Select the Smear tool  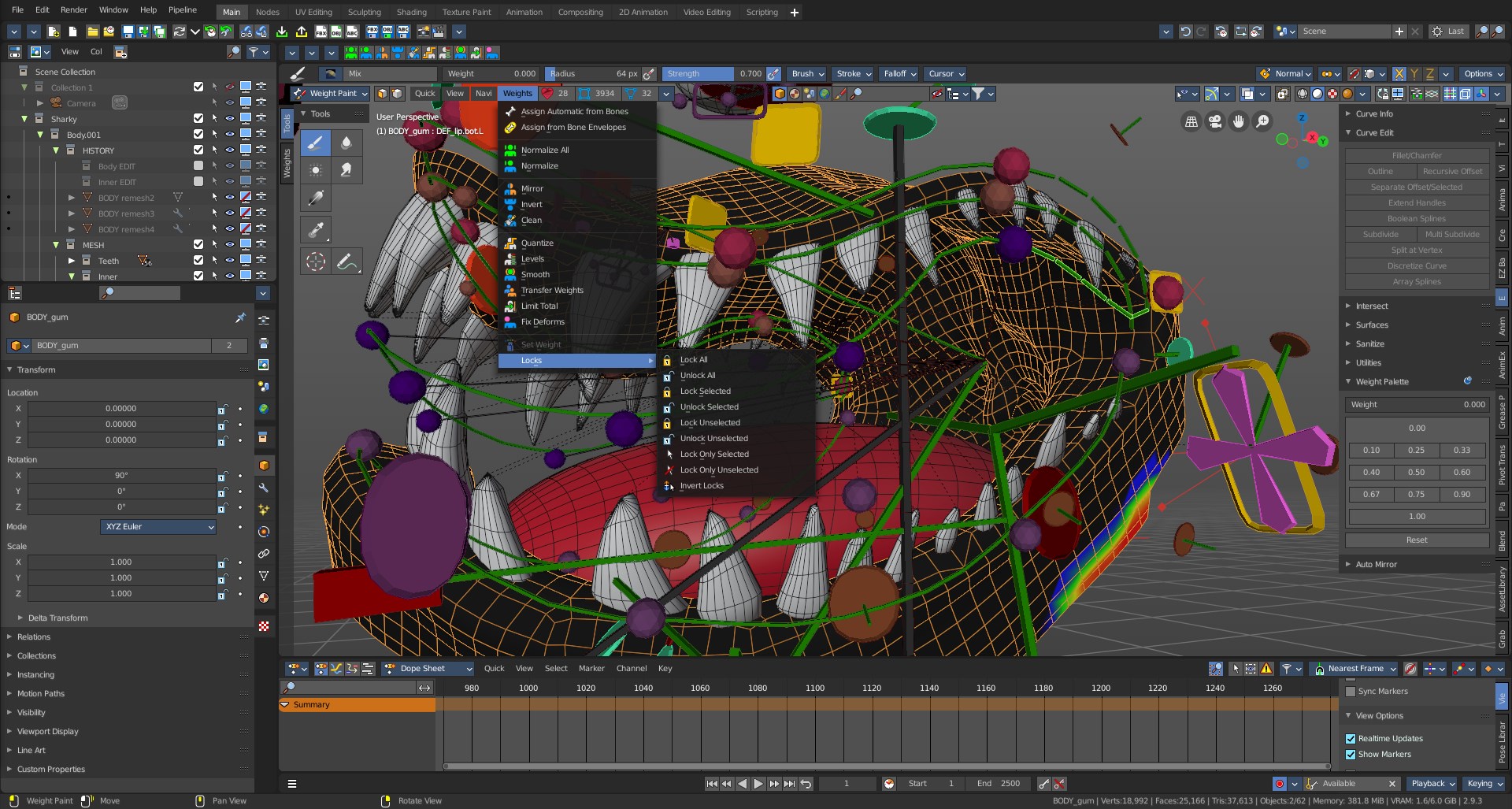pos(346,170)
